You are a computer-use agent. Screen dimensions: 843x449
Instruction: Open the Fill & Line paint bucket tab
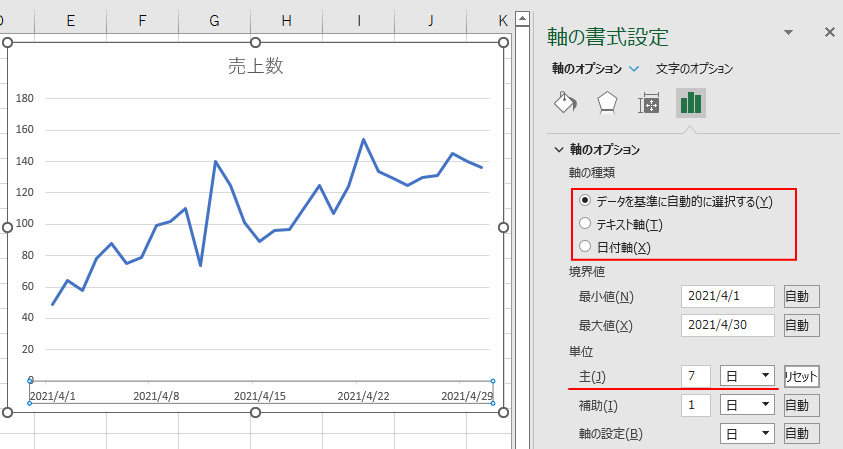point(565,103)
